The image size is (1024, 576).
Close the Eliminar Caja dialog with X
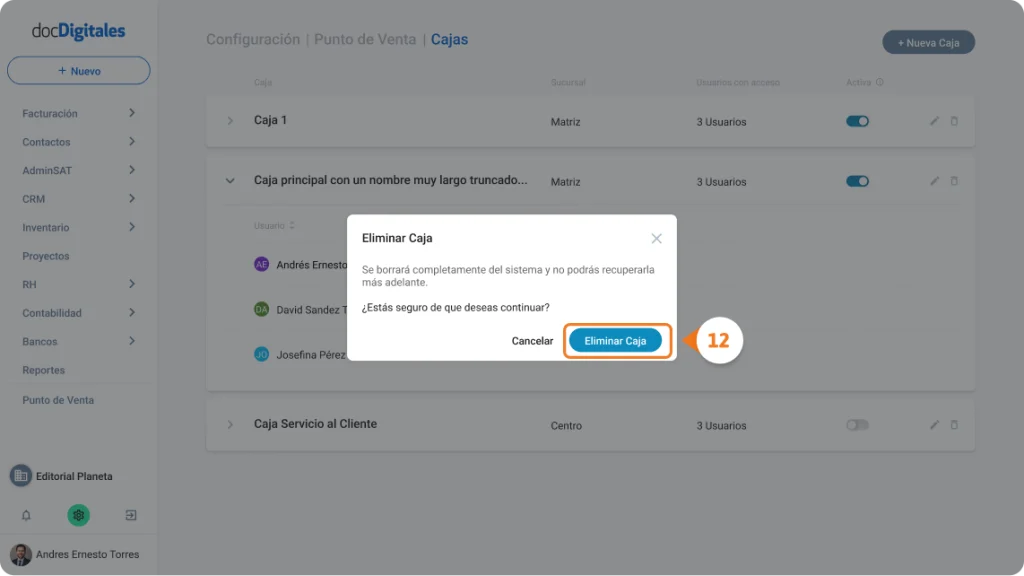656,238
